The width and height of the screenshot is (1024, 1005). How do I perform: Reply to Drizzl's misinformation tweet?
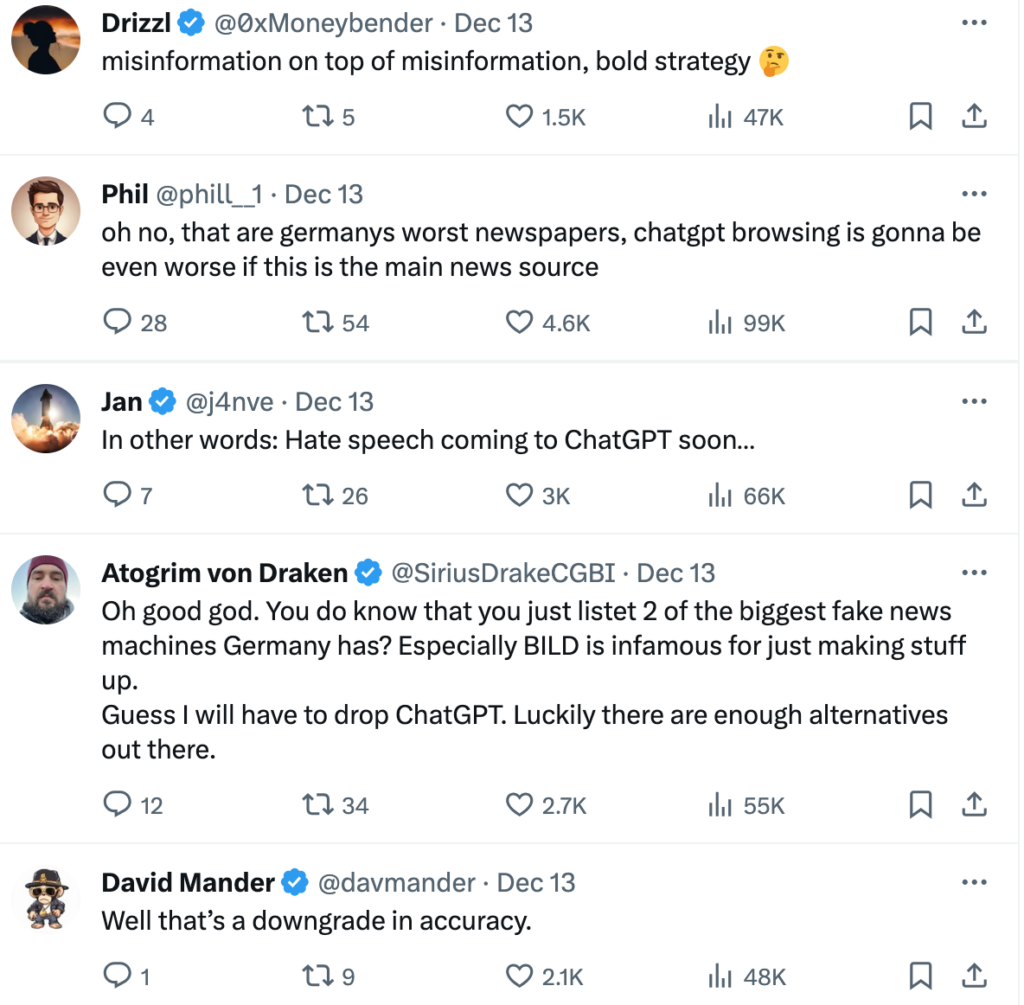118,117
